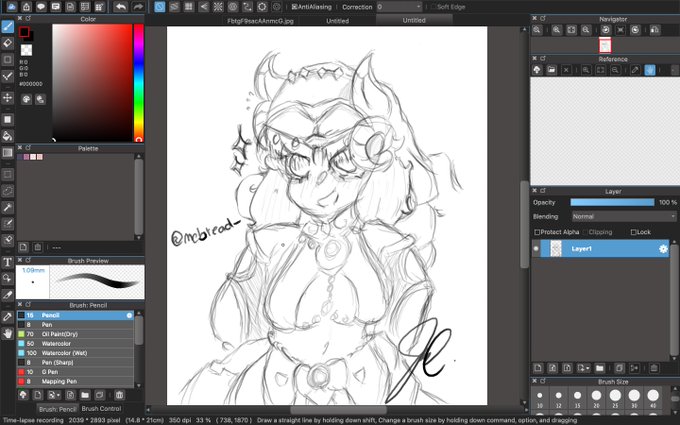680x425 pixels.
Task: Click the color saturation square picker
Action: tap(92, 82)
